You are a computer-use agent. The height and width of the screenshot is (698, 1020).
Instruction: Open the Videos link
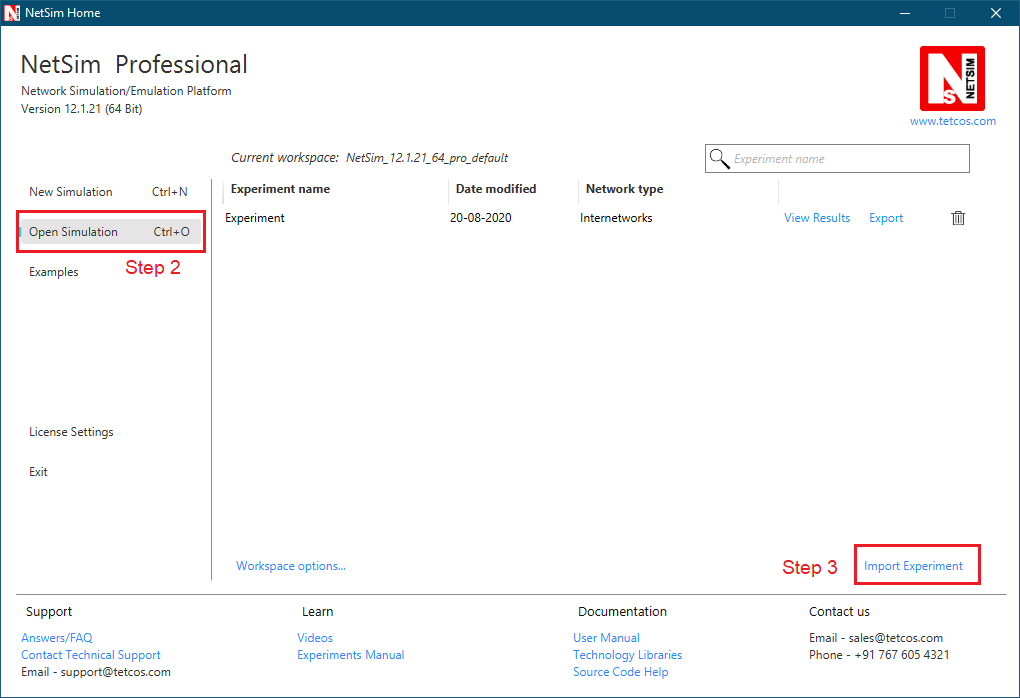315,638
